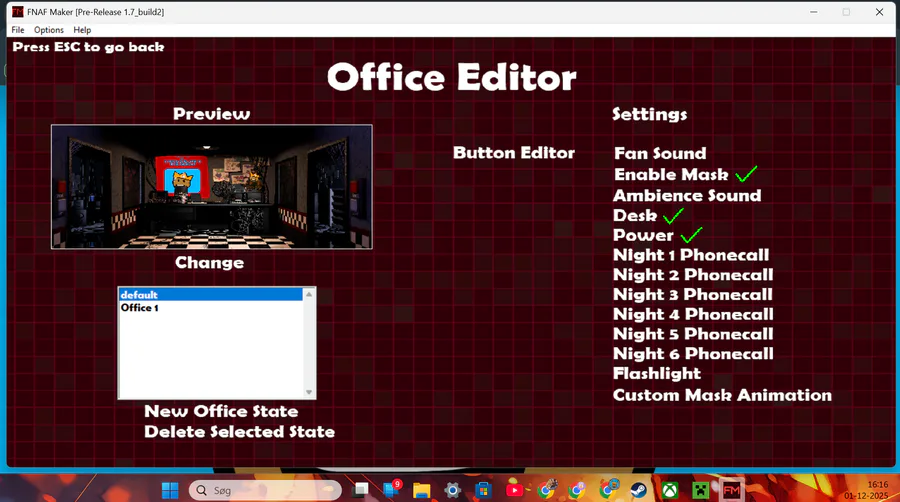Open Settings gear in taskbar

pyautogui.click(x=453, y=491)
